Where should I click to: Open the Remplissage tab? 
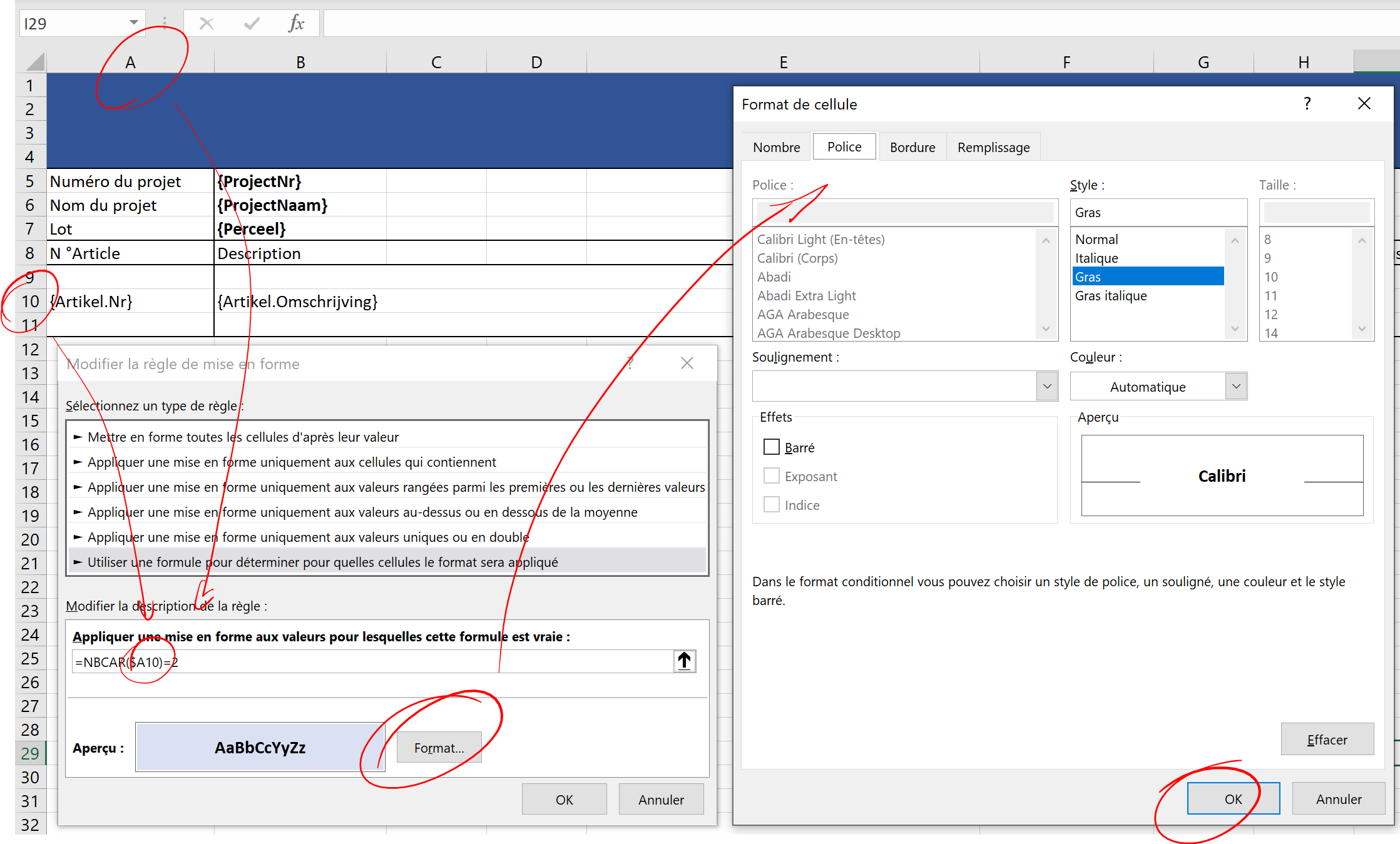pyautogui.click(x=993, y=147)
